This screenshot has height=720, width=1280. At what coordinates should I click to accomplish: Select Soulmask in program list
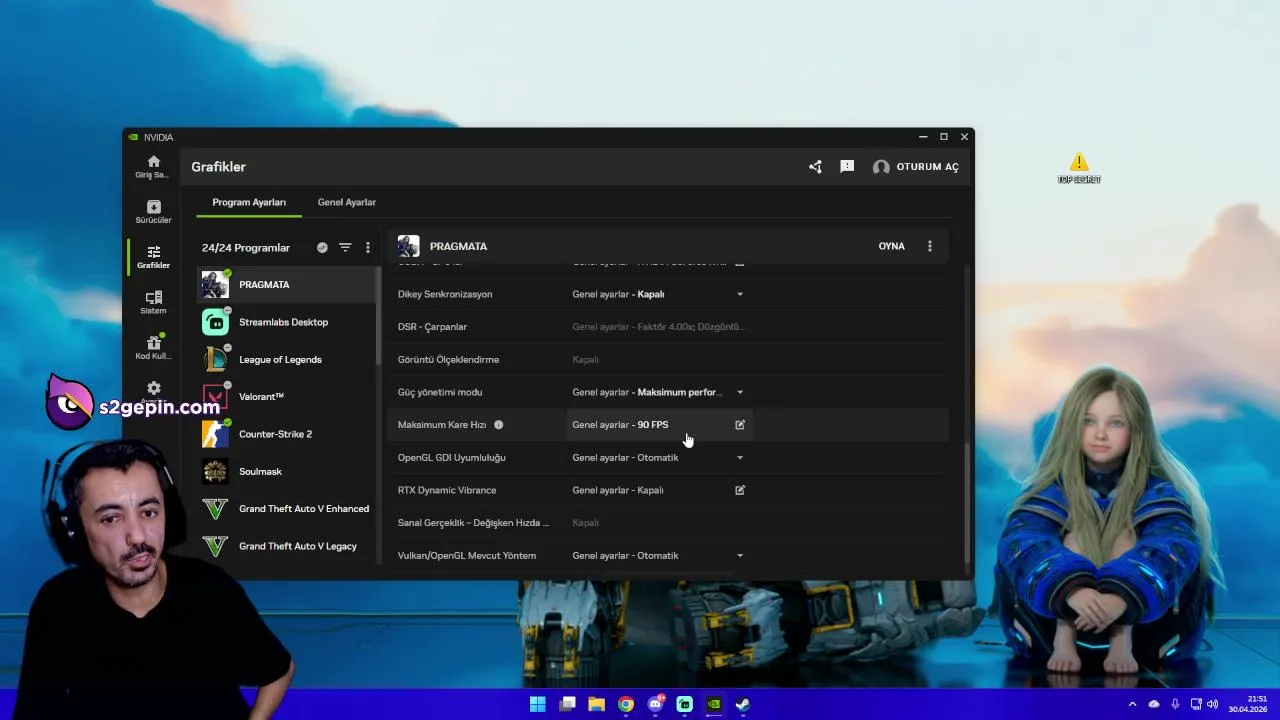pyautogui.click(x=286, y=472)
